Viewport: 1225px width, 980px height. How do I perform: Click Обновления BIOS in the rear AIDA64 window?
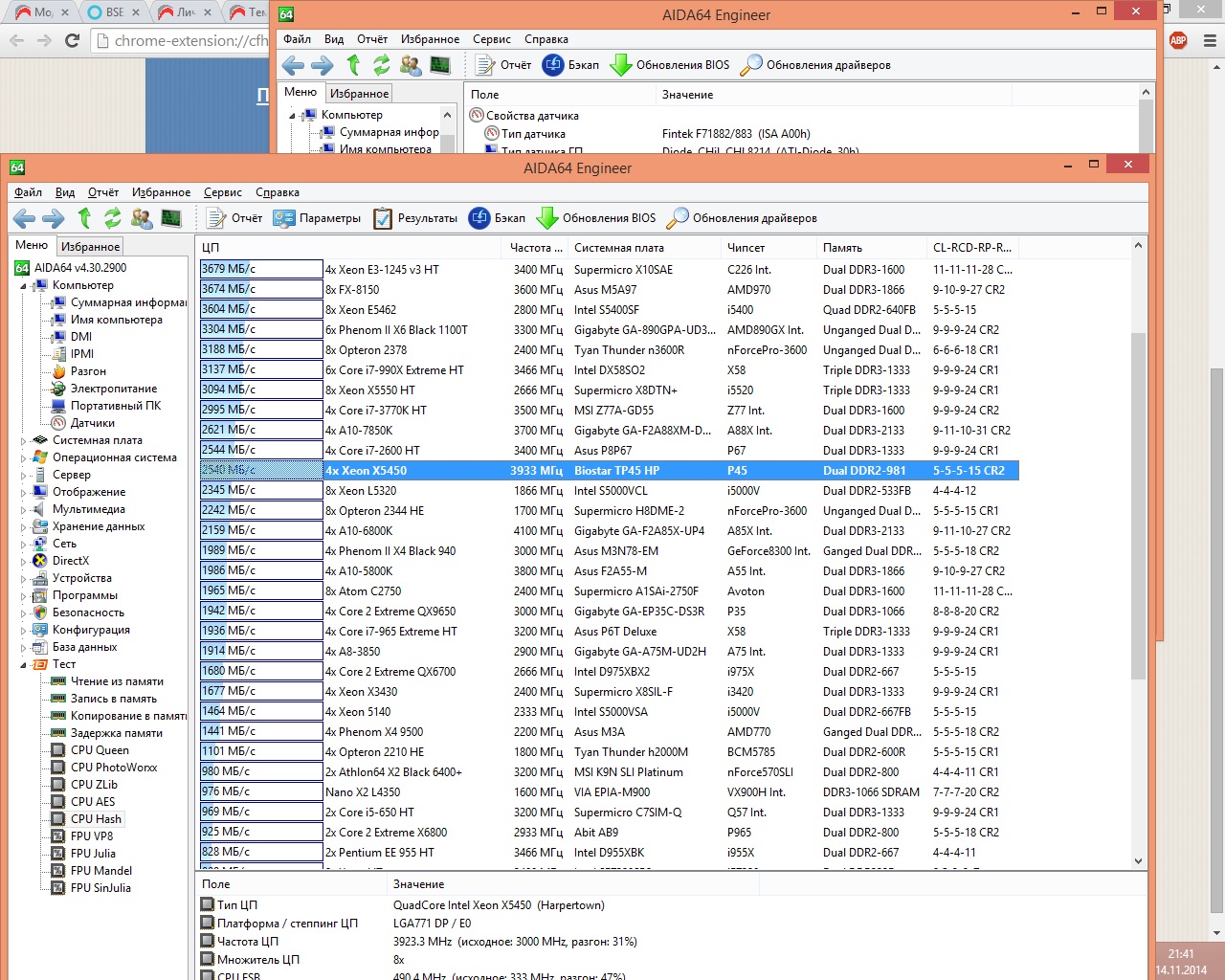(670, 65)
